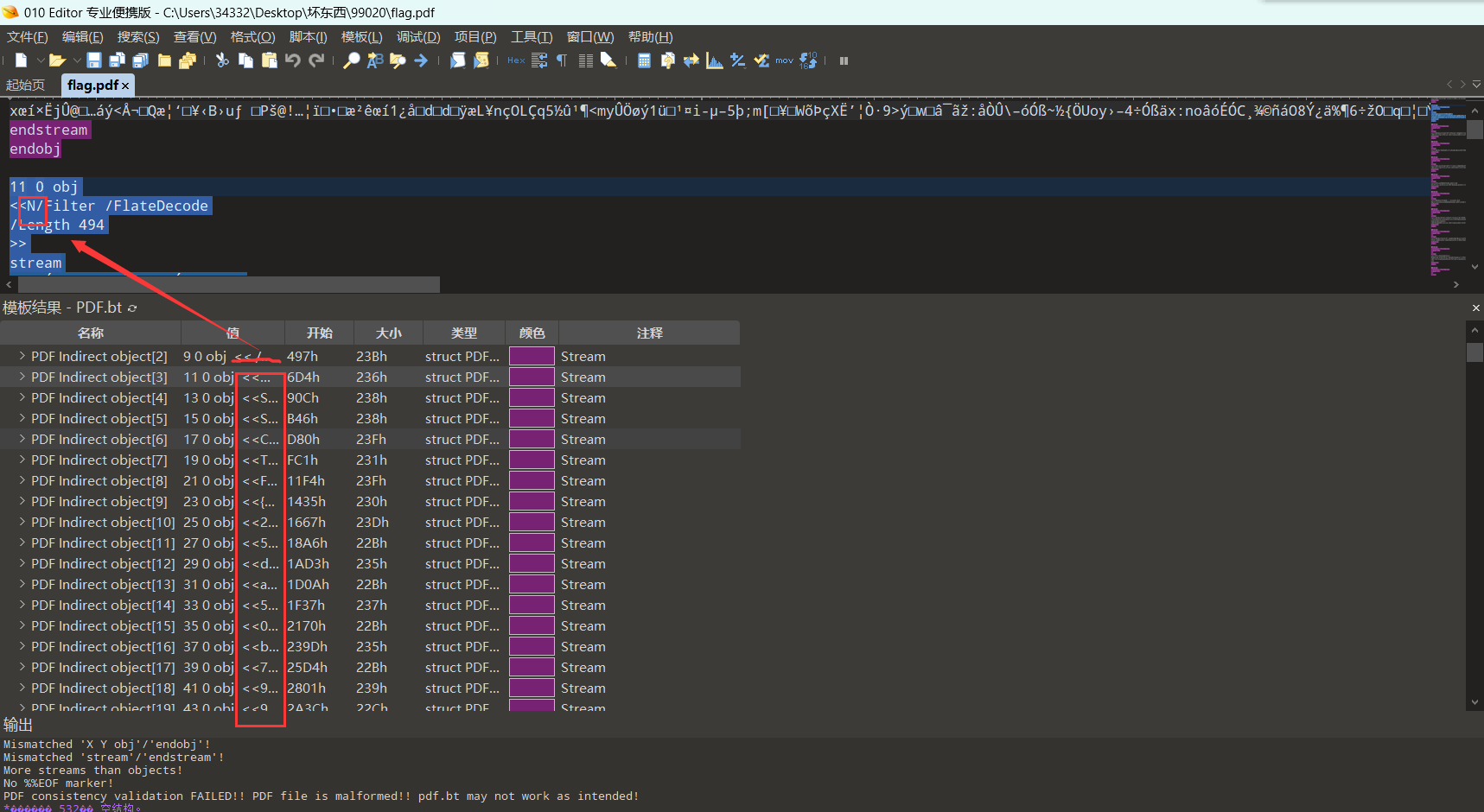Expand PDF Indirect object[14] row
Screen dimensions: 1484x812
(x=22, y=605)
